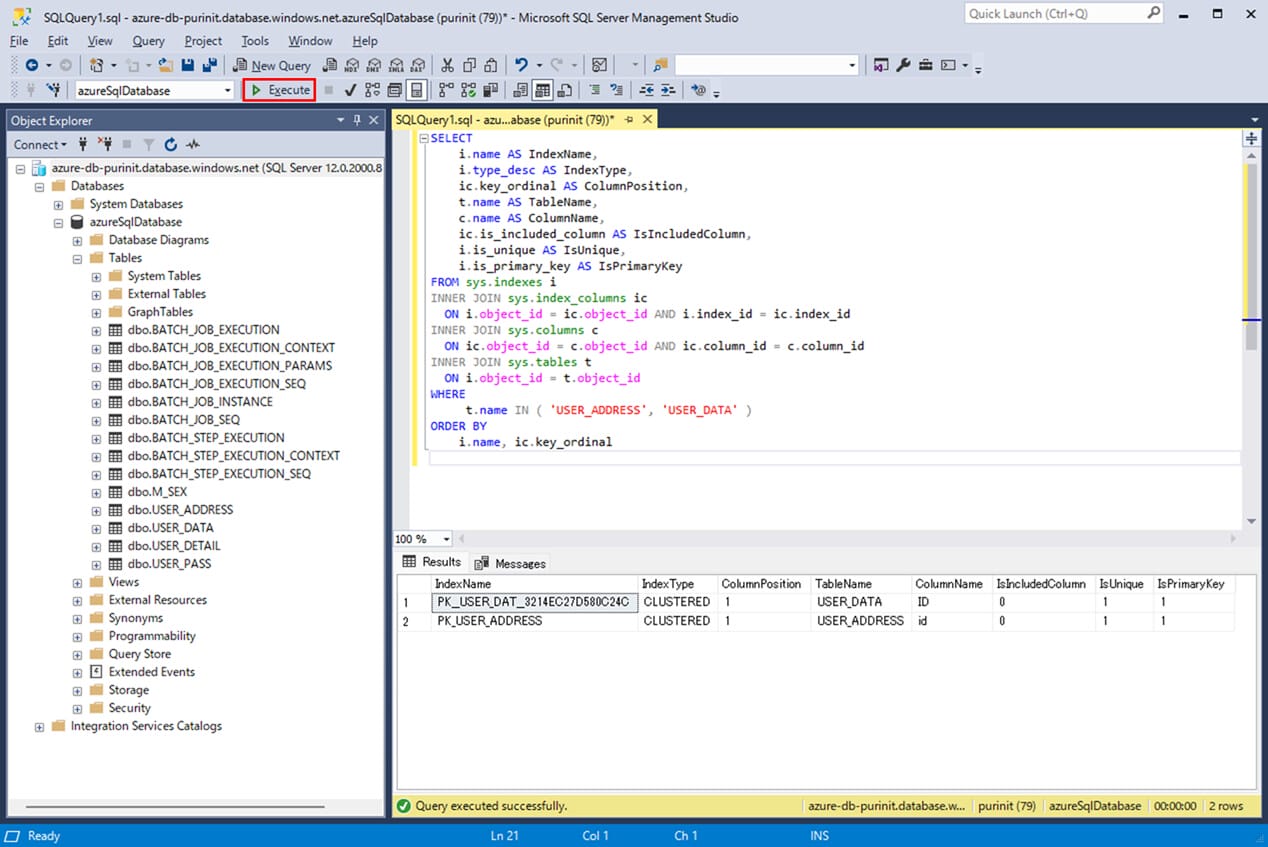Expand the Security folder node
The height and width of the screenshot is (847, 1268).
(x=78, y=708)
